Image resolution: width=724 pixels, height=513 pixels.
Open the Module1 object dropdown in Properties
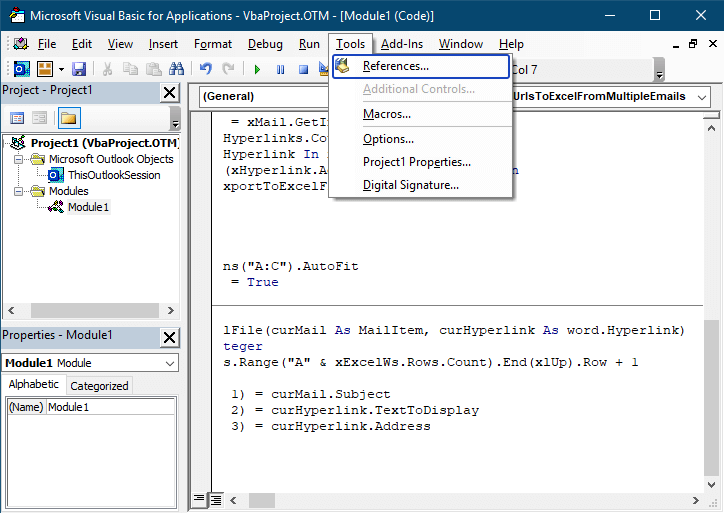pyautogui.click(x=170, y=363)
